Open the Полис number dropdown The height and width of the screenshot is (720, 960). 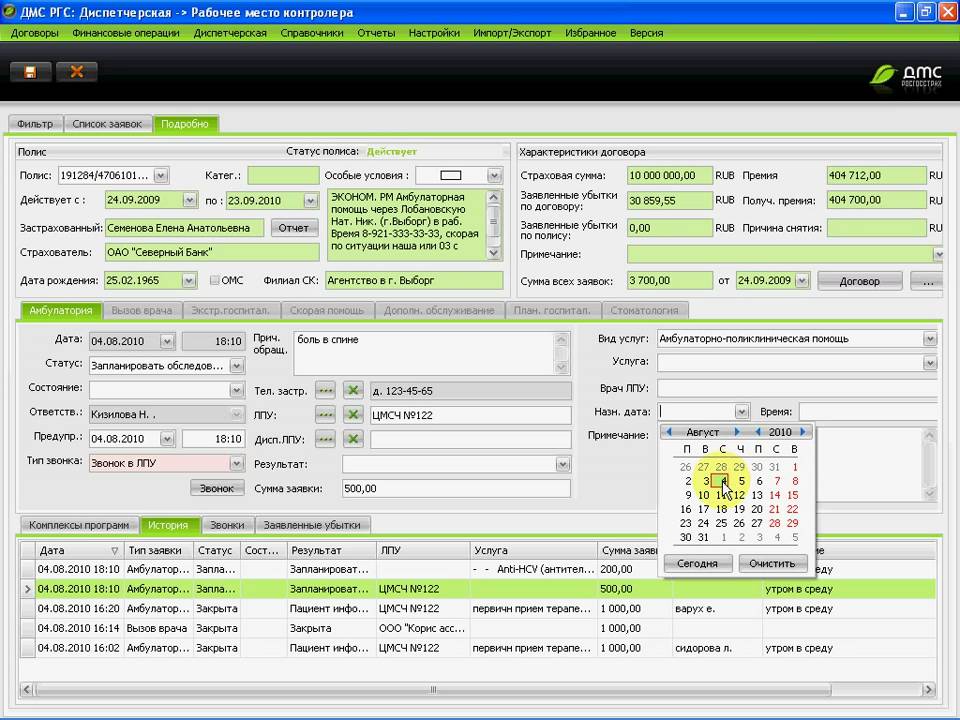click(161, 176)
